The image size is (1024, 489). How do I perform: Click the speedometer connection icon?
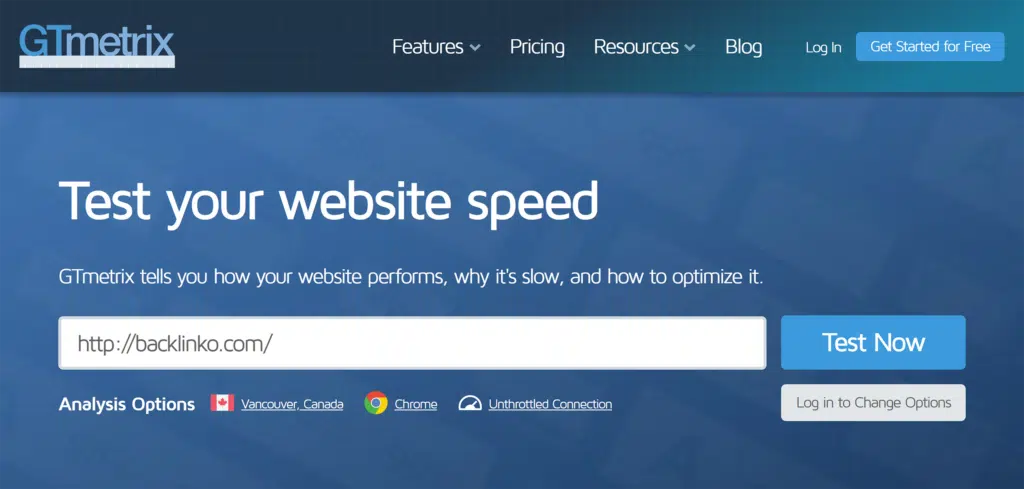(470, 403)
